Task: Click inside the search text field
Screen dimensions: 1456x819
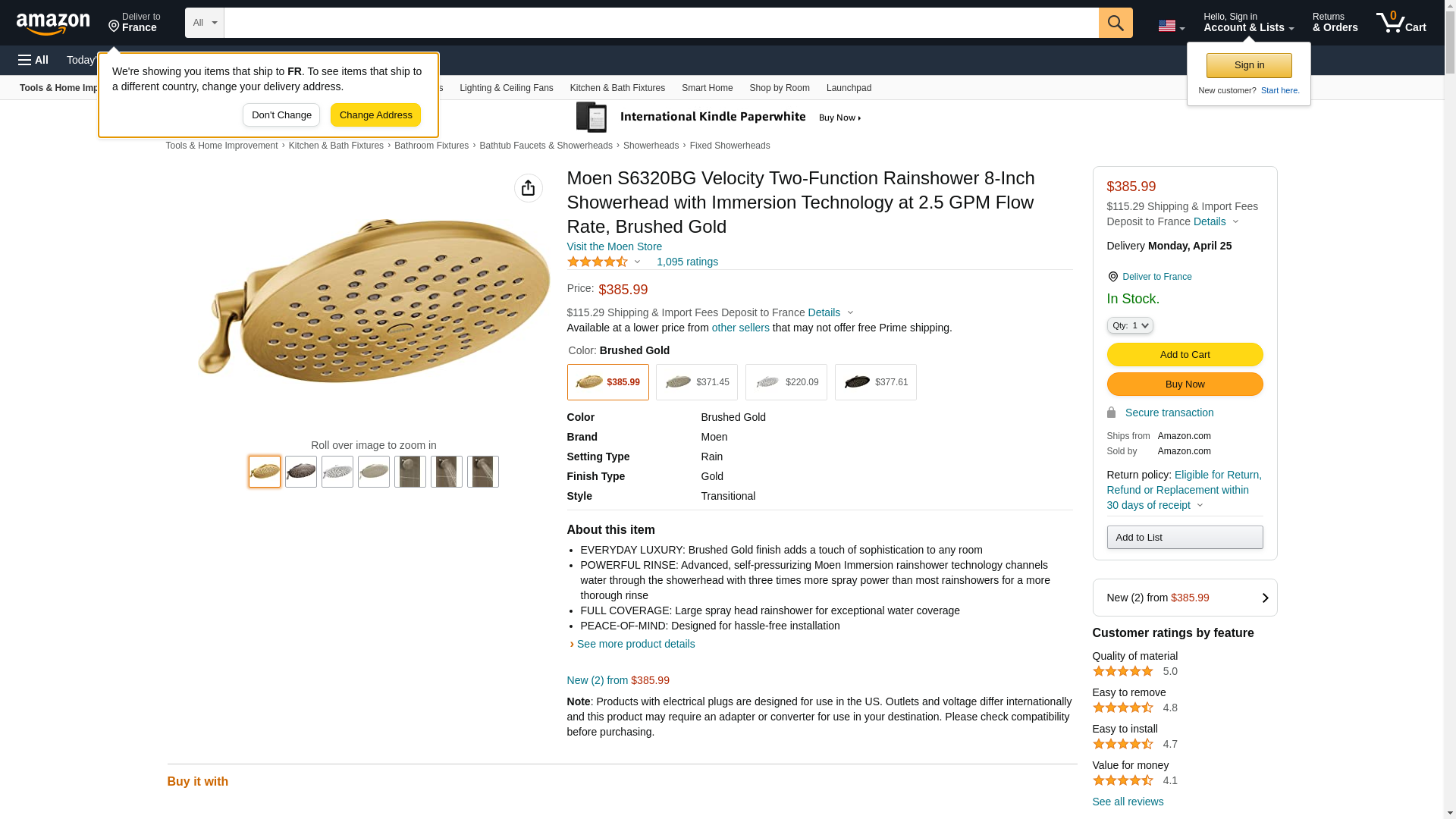Action: pos(660,23)
